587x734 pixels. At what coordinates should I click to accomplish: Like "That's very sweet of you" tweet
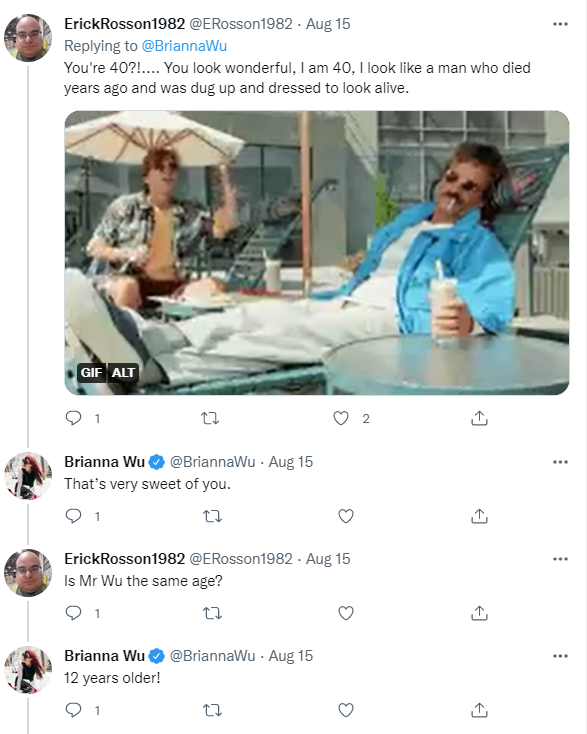click(345, 516)
